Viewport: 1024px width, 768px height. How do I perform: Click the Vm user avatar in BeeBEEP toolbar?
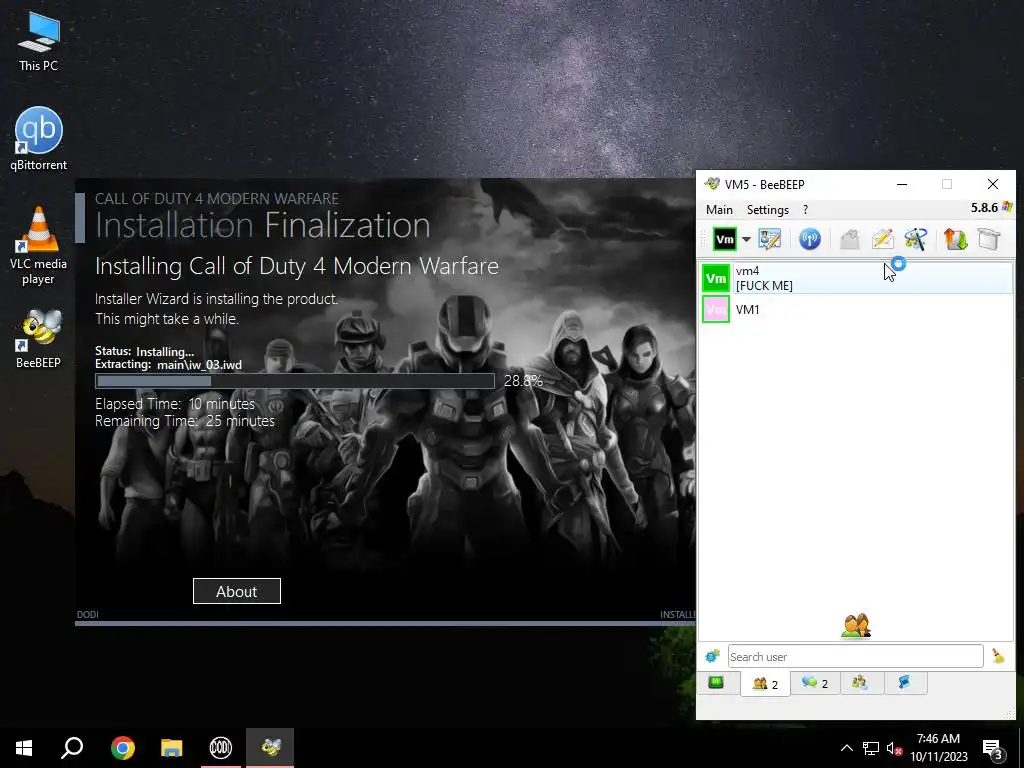724,239
